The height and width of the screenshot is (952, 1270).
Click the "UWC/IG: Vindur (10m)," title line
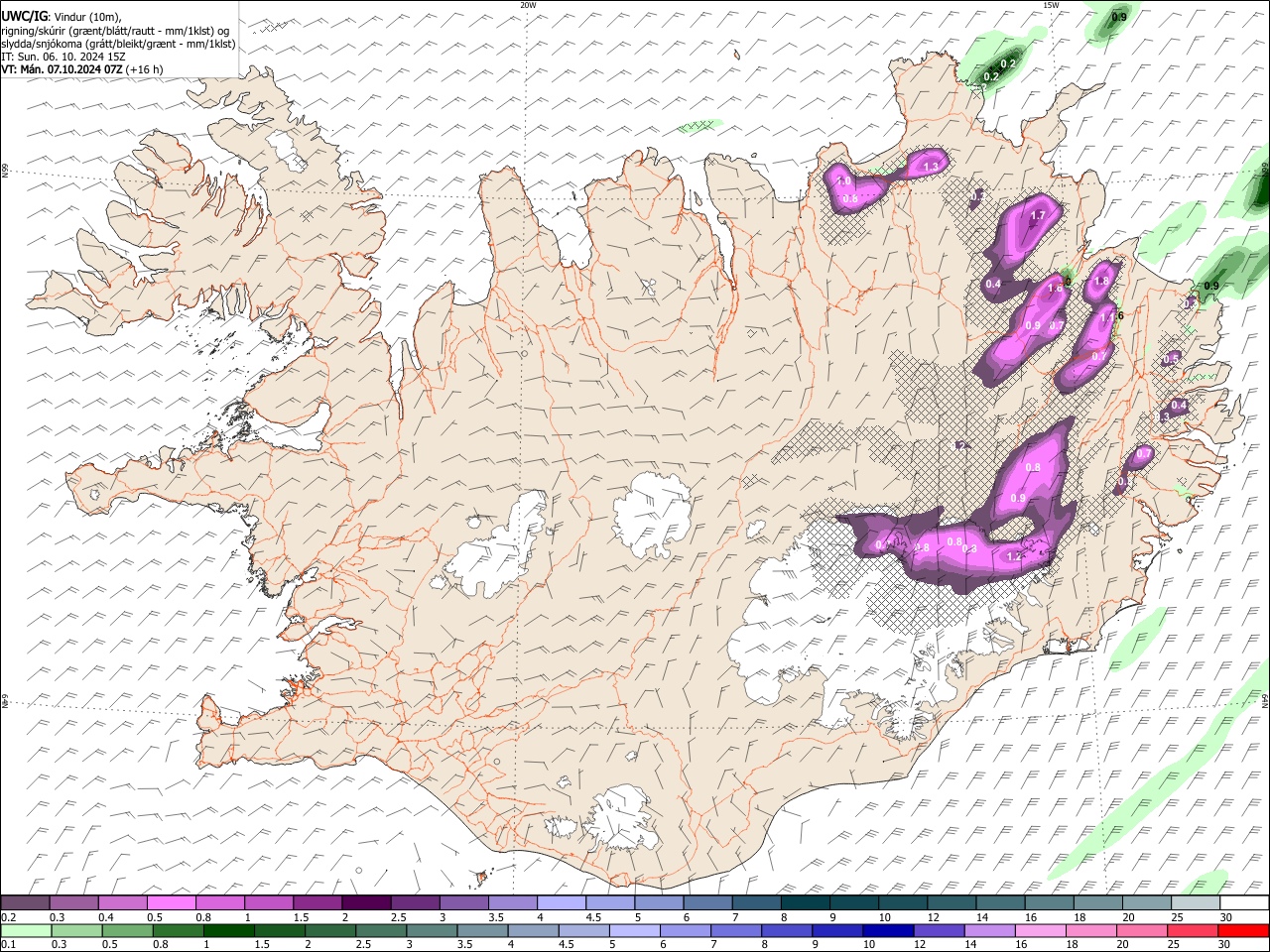(x=62, y=16)
